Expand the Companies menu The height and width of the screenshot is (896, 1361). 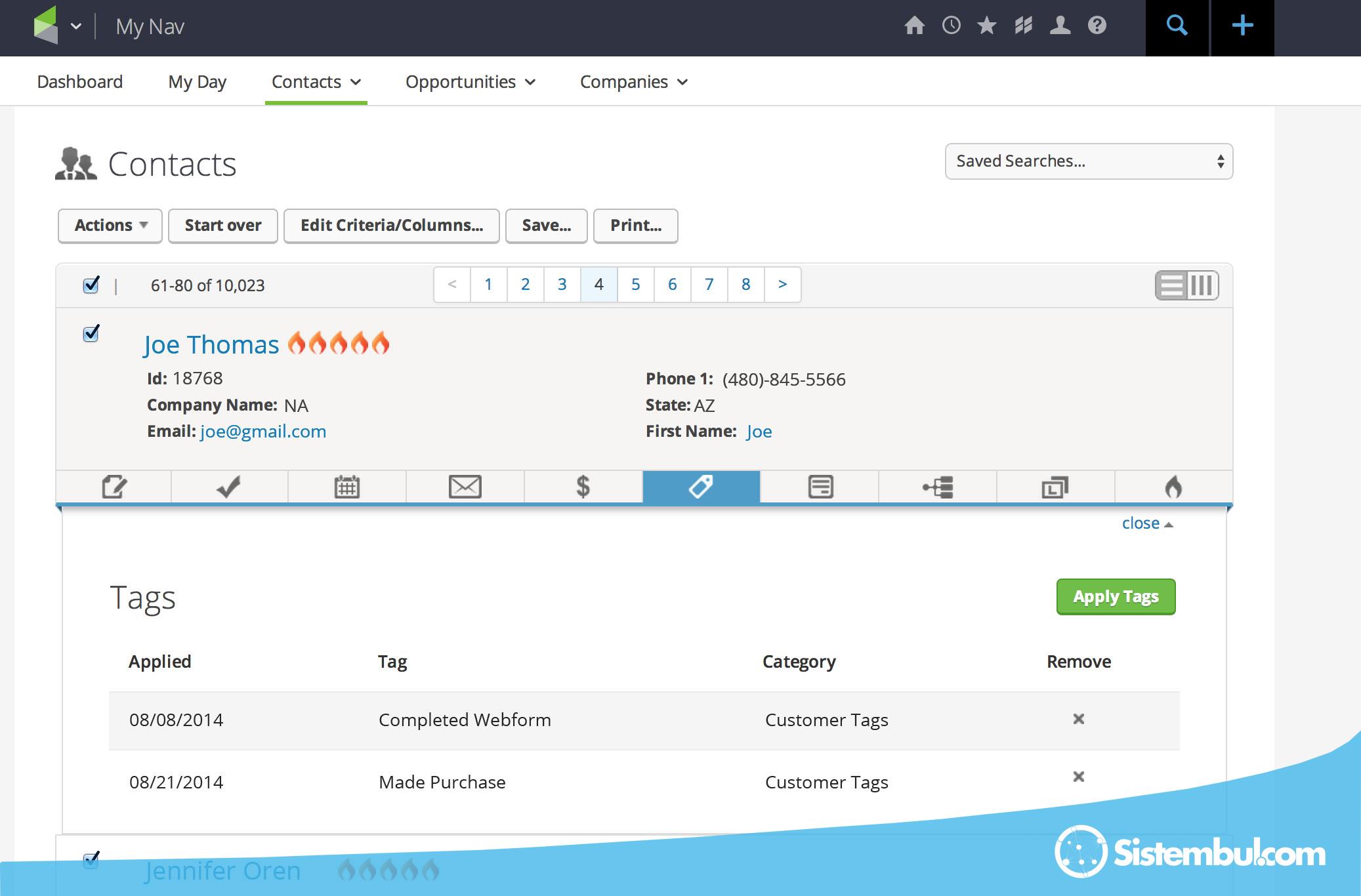pos(634,82)
